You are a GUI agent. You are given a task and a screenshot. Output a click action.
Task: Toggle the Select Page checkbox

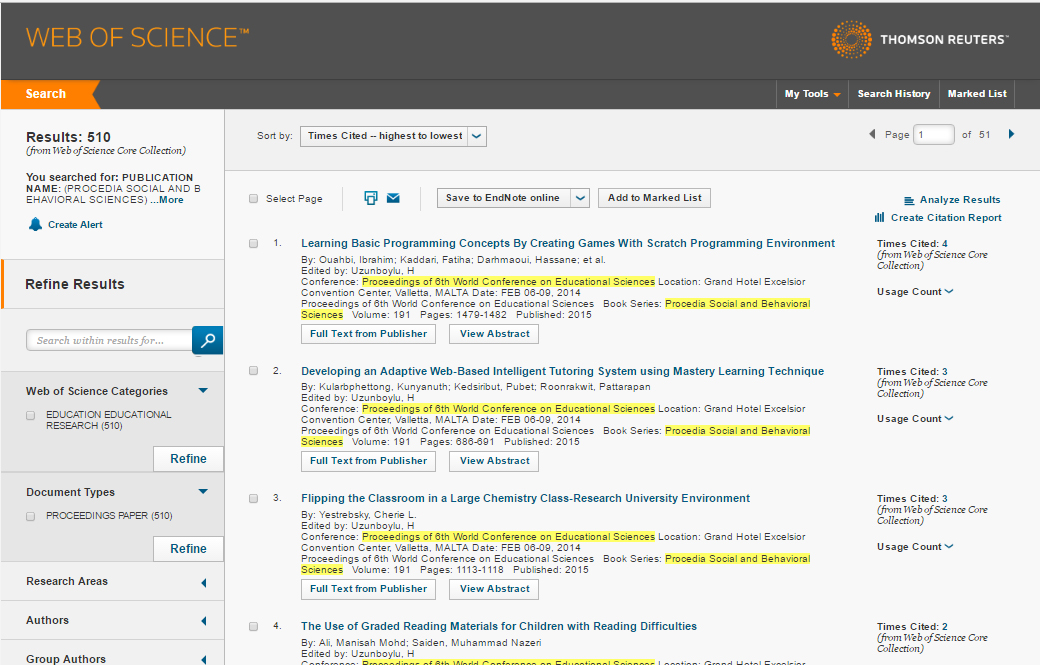click(x=253, y=198)
